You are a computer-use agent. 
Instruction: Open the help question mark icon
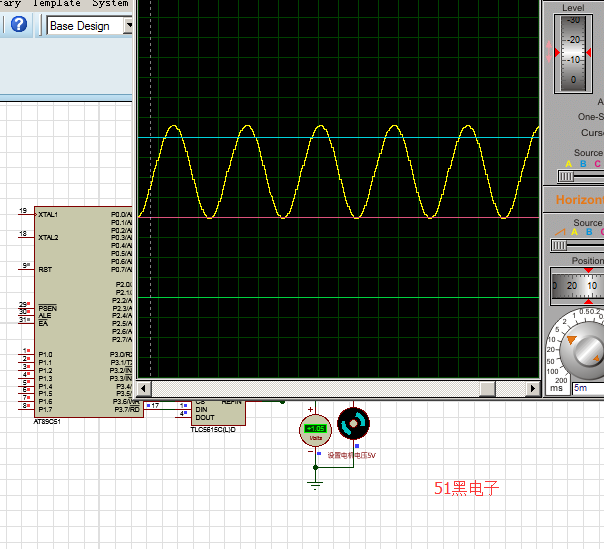pyautogui.click(x=18, y=25)
